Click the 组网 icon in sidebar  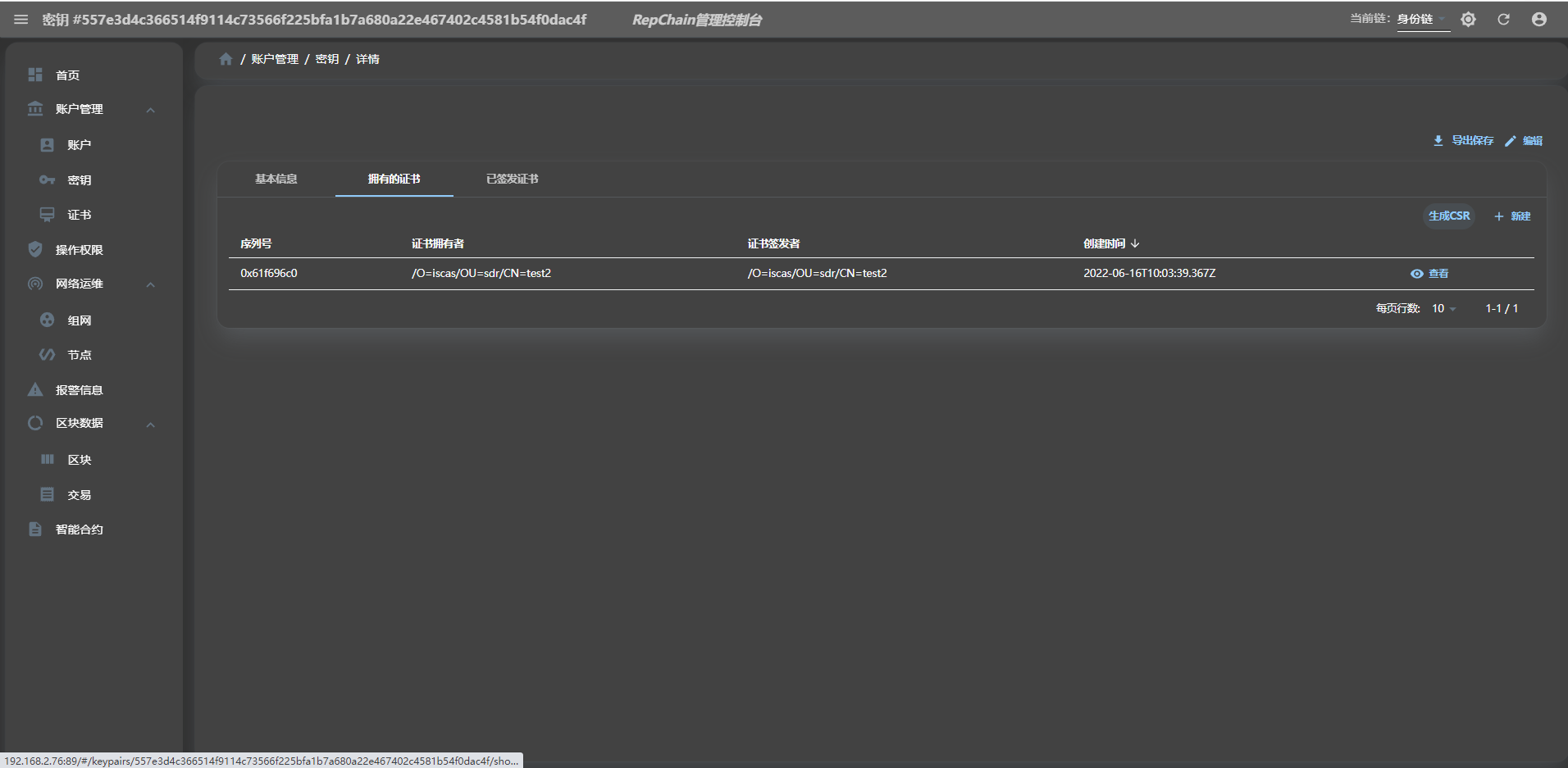click(x=47, y=320)
